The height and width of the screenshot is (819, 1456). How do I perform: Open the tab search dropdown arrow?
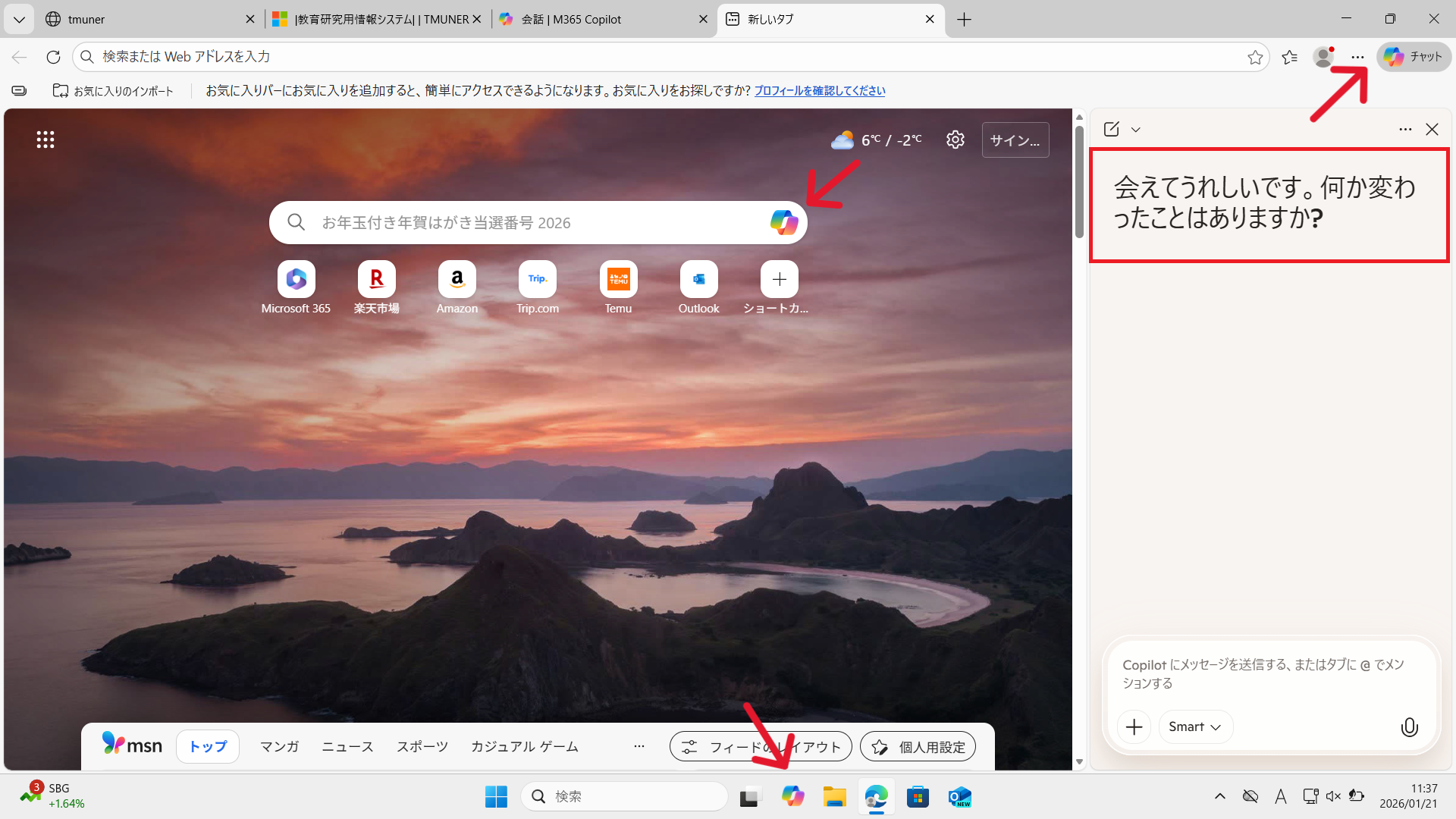pyautogui.click(x=19, y=19)
